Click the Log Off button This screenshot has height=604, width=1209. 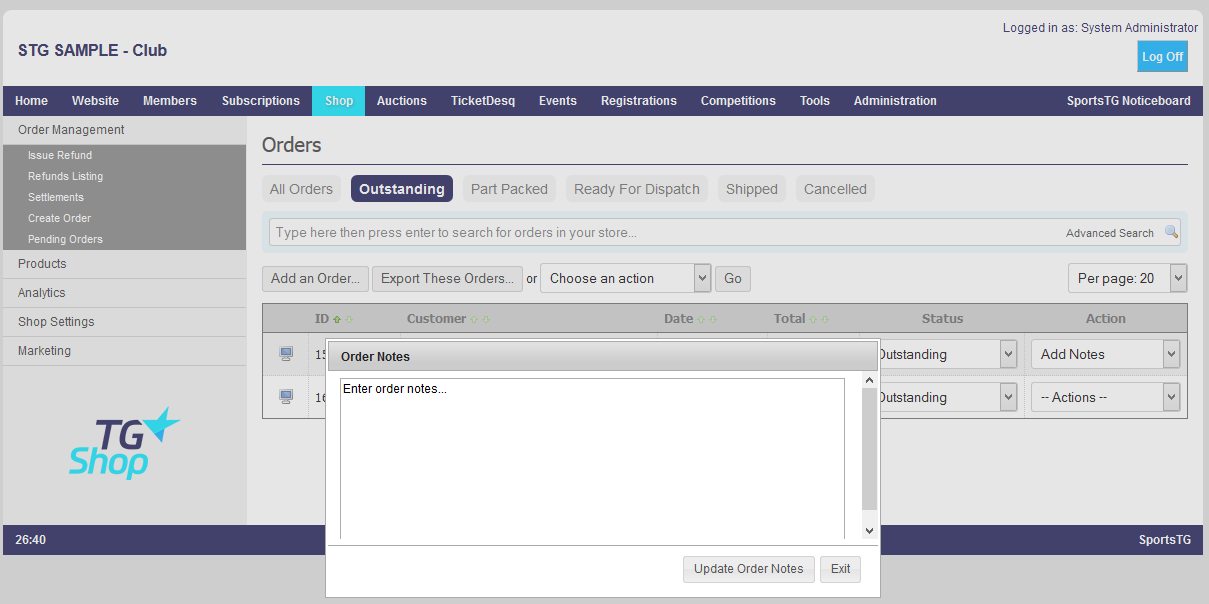coord(1162,57)
